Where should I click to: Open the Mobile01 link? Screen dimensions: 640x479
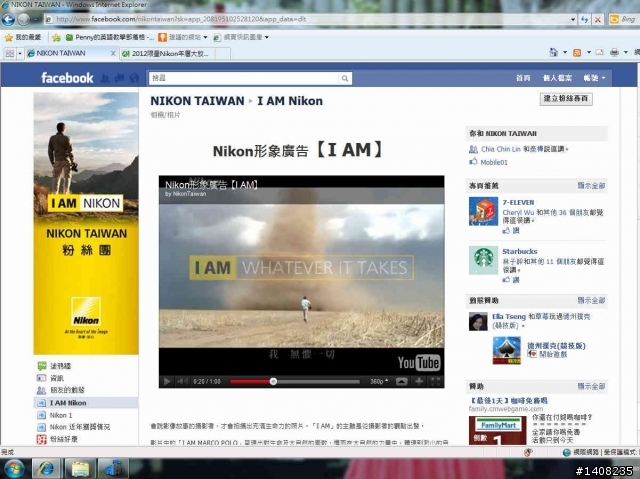[494, 162]
